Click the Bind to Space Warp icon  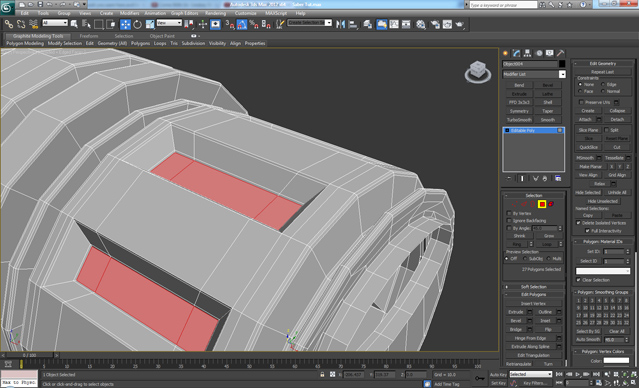pyautogui.click(x=34, y=24)
